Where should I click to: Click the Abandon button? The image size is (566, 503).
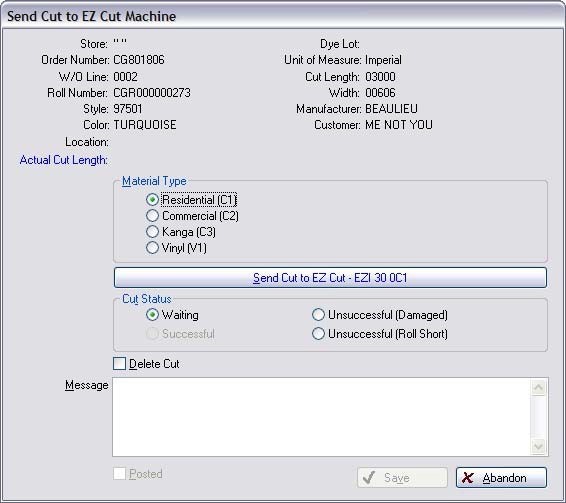(501, 478)
